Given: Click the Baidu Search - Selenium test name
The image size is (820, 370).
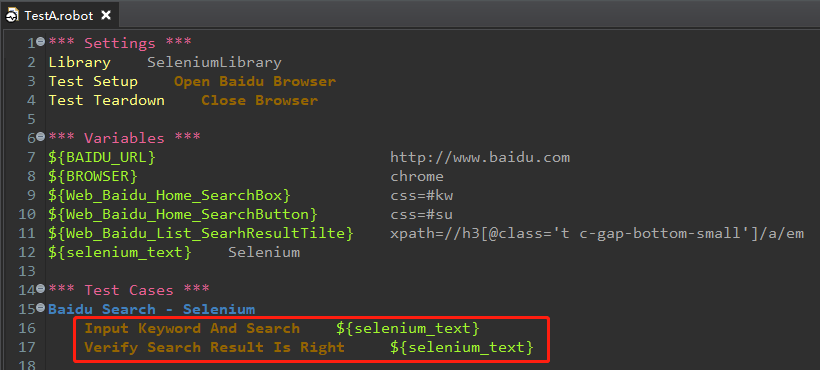Looking at the screenshot, I should tap(152, 309).
